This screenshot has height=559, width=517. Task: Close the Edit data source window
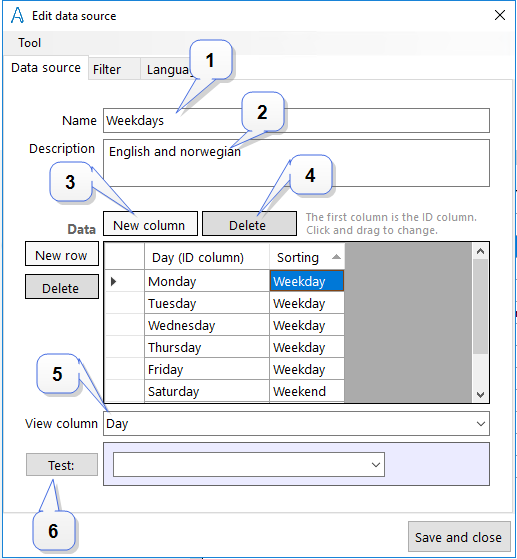(x=500, y=15)
